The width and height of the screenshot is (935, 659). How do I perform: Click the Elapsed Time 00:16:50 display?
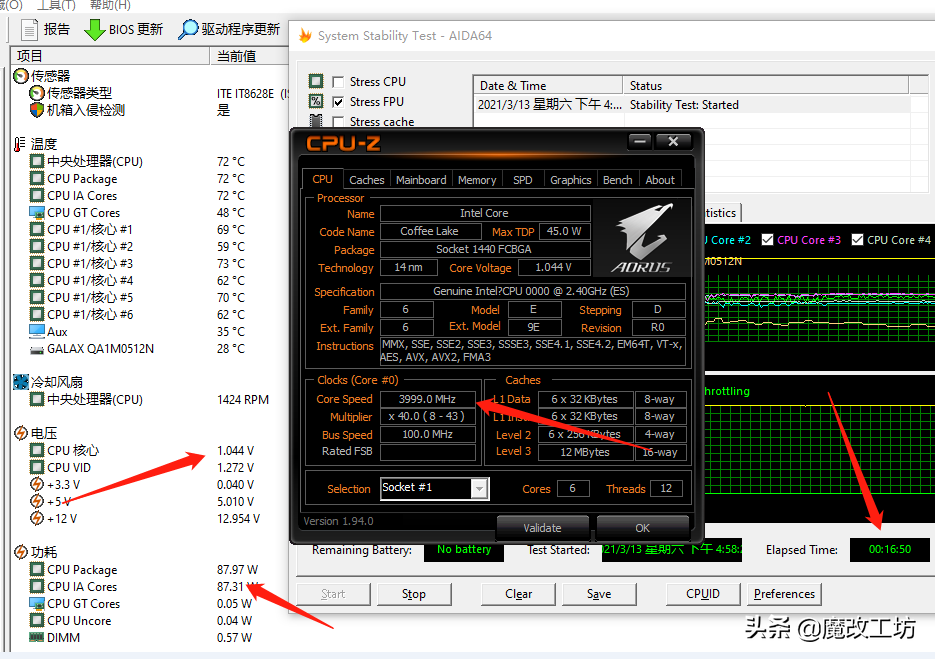pyautogui.click(x=890, y=549)
